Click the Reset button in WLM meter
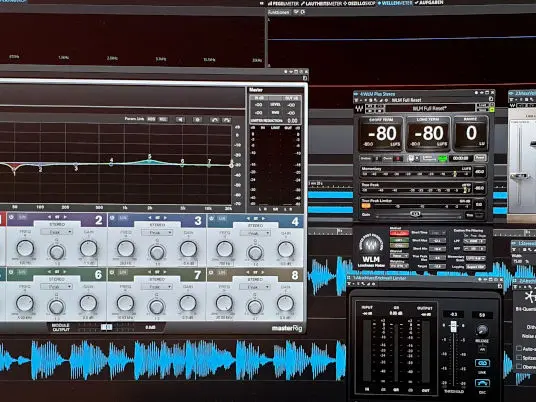Viewport: 536px width, 402px height. pyautogui.click(x=480, y=158)
